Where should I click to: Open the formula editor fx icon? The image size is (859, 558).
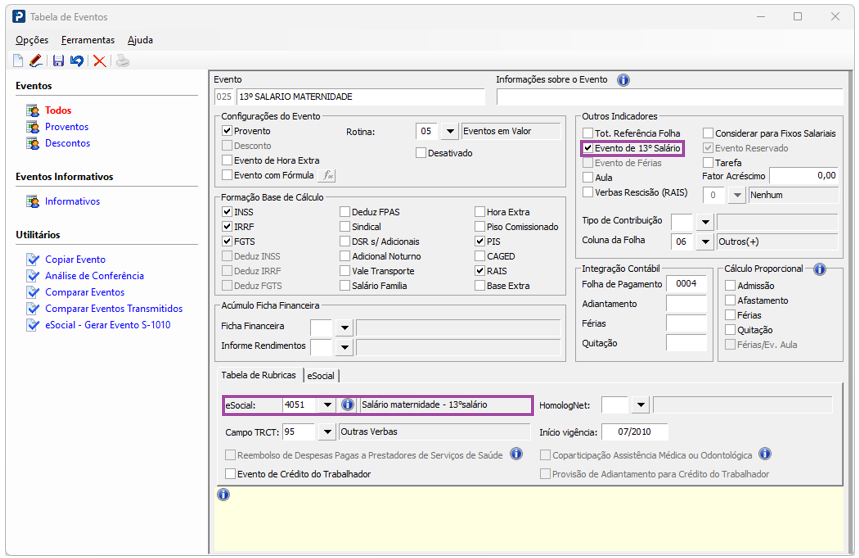pyautogui.click(x=327, y=175)
